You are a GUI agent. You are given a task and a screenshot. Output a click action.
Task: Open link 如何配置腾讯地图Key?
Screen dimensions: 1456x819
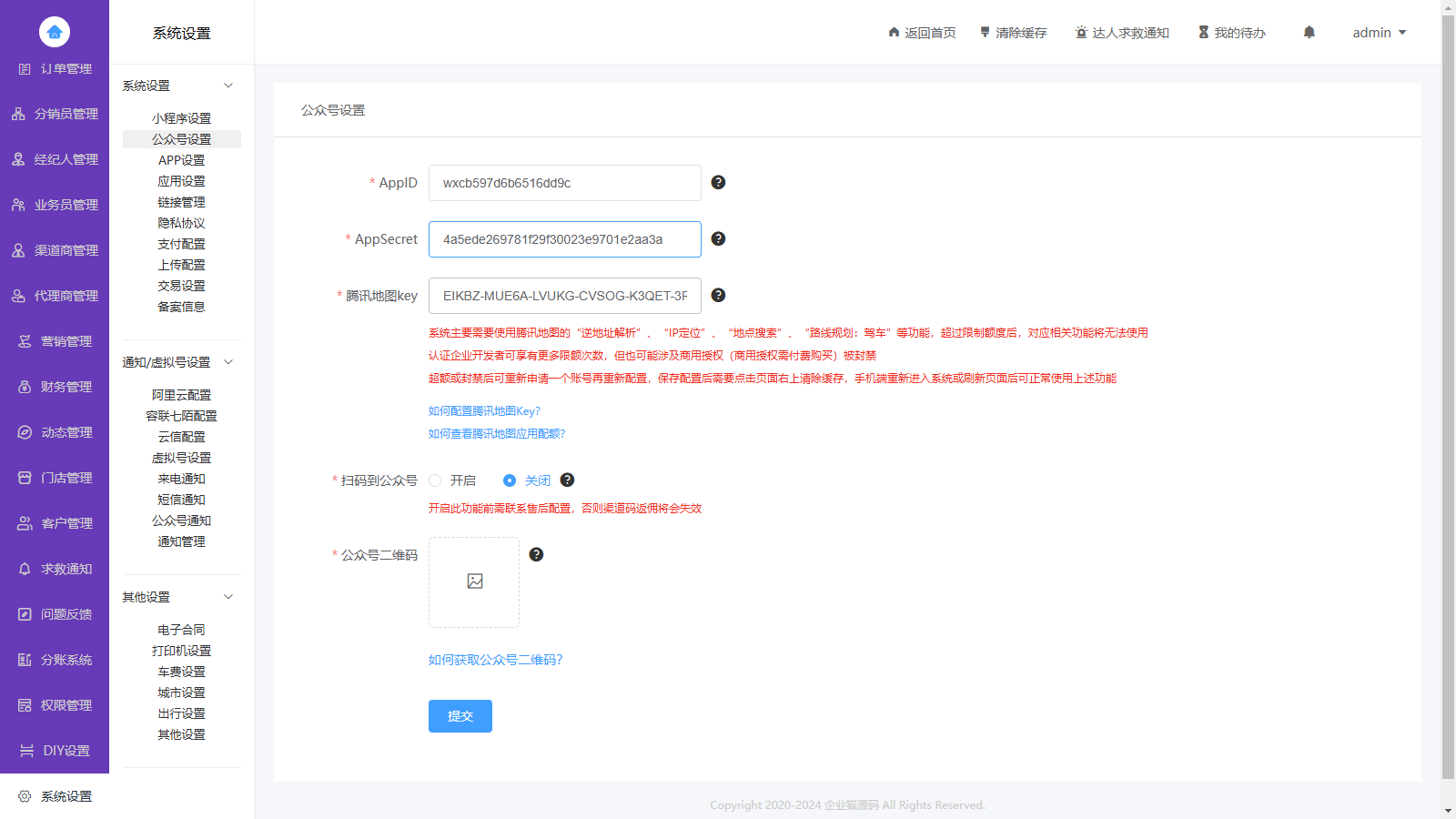484,411
